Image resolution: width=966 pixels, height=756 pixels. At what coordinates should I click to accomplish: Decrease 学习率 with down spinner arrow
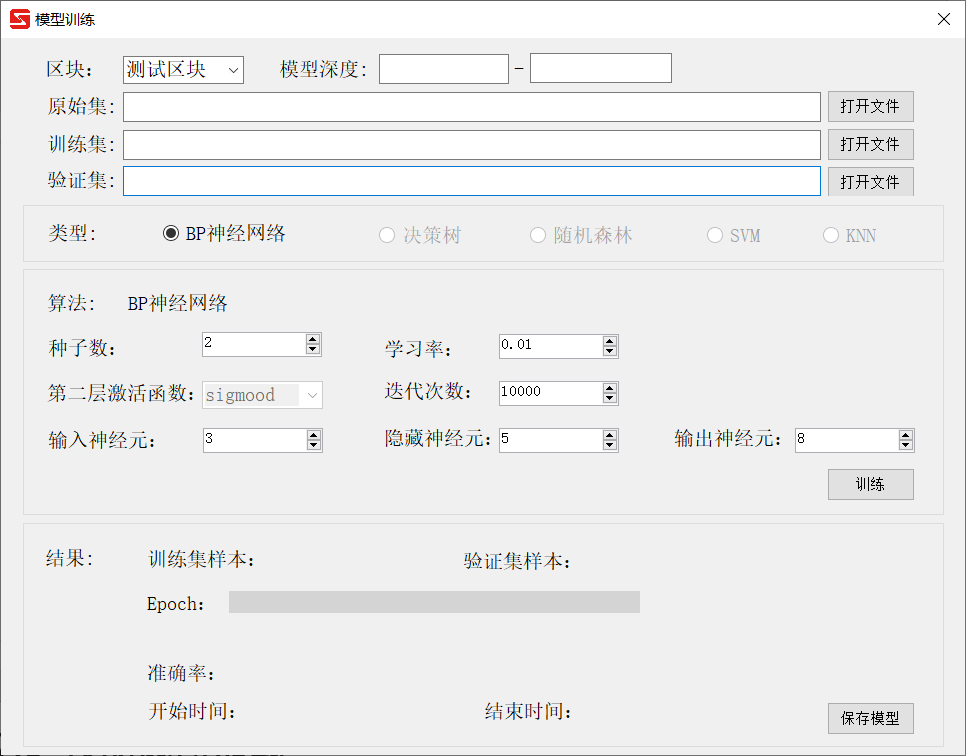coord(610,351)
